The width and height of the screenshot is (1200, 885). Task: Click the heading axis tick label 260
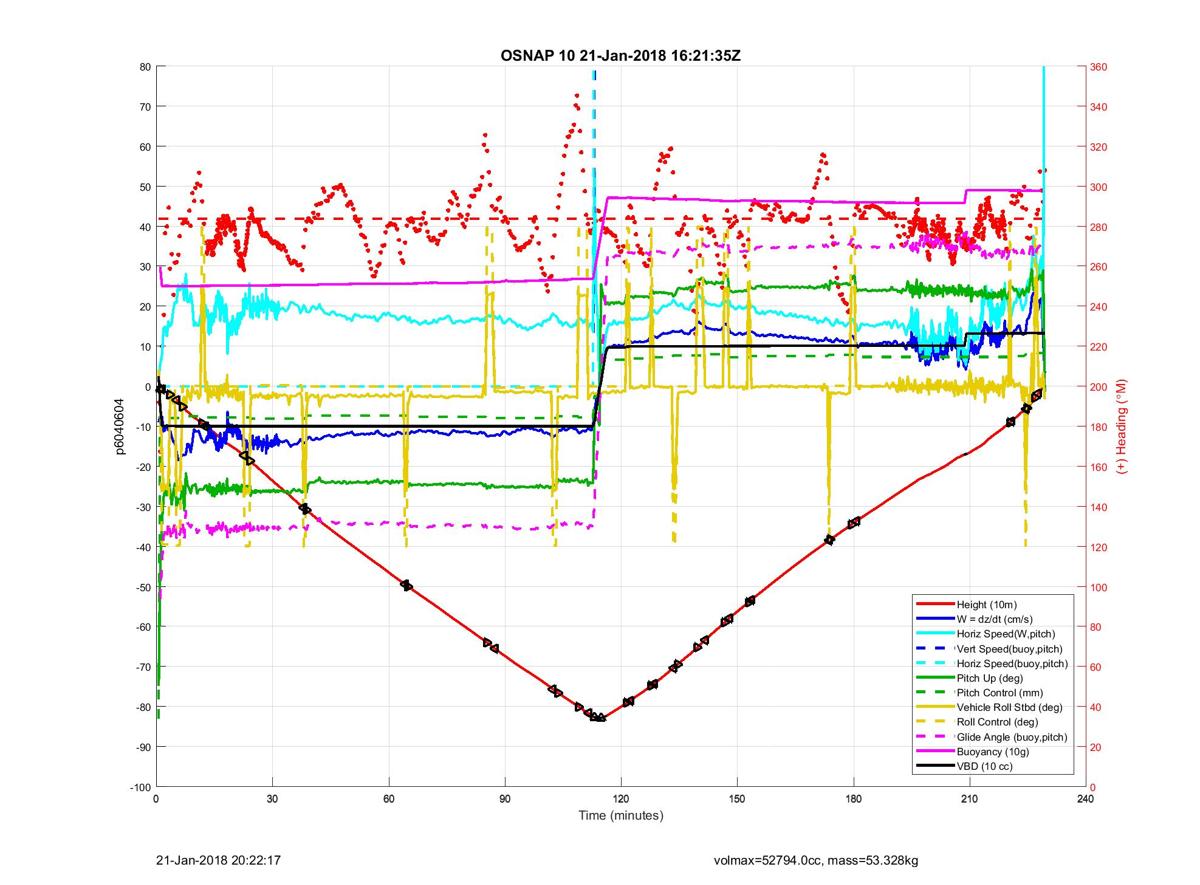point(1099,267)
